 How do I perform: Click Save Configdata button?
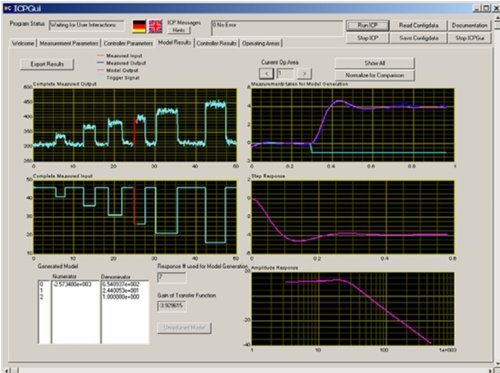[419, 38]
